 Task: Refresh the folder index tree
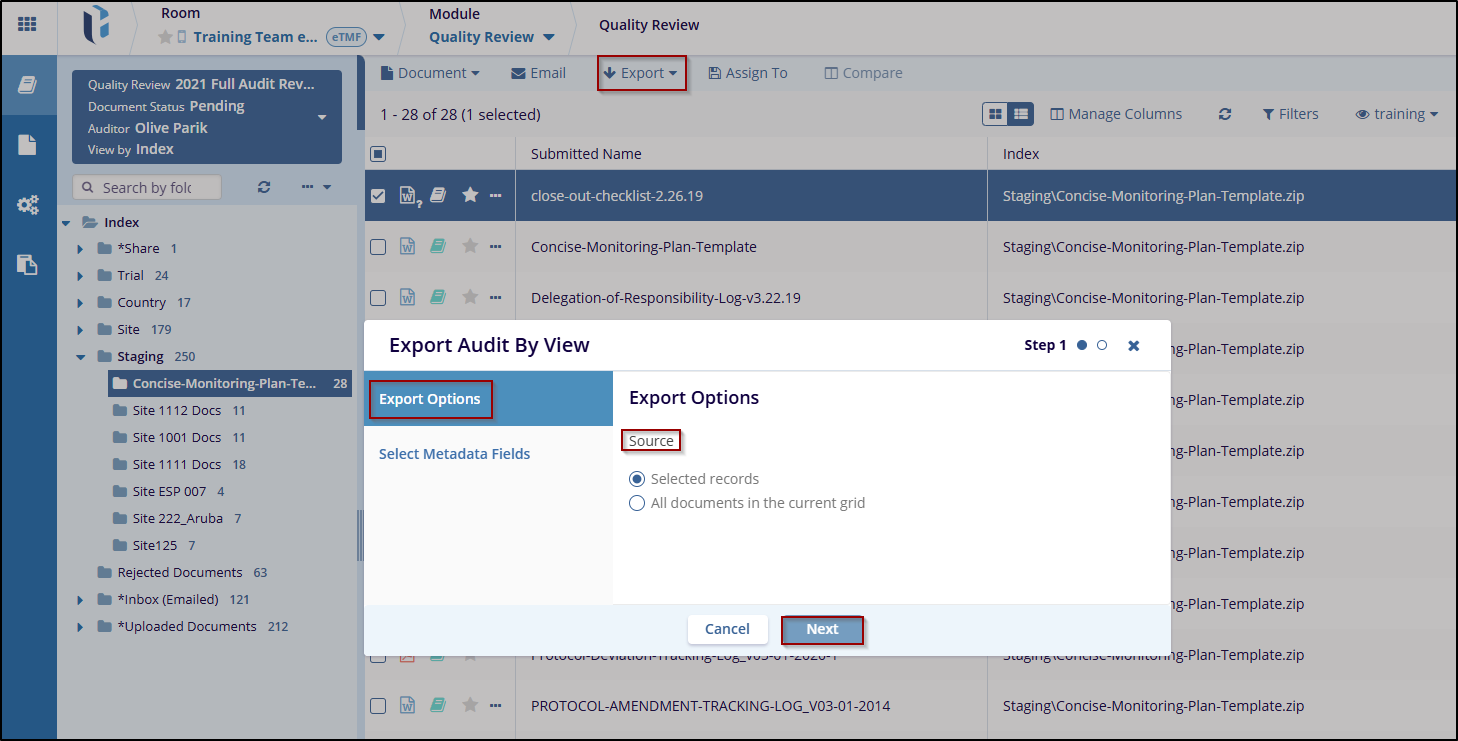point(264,187)
